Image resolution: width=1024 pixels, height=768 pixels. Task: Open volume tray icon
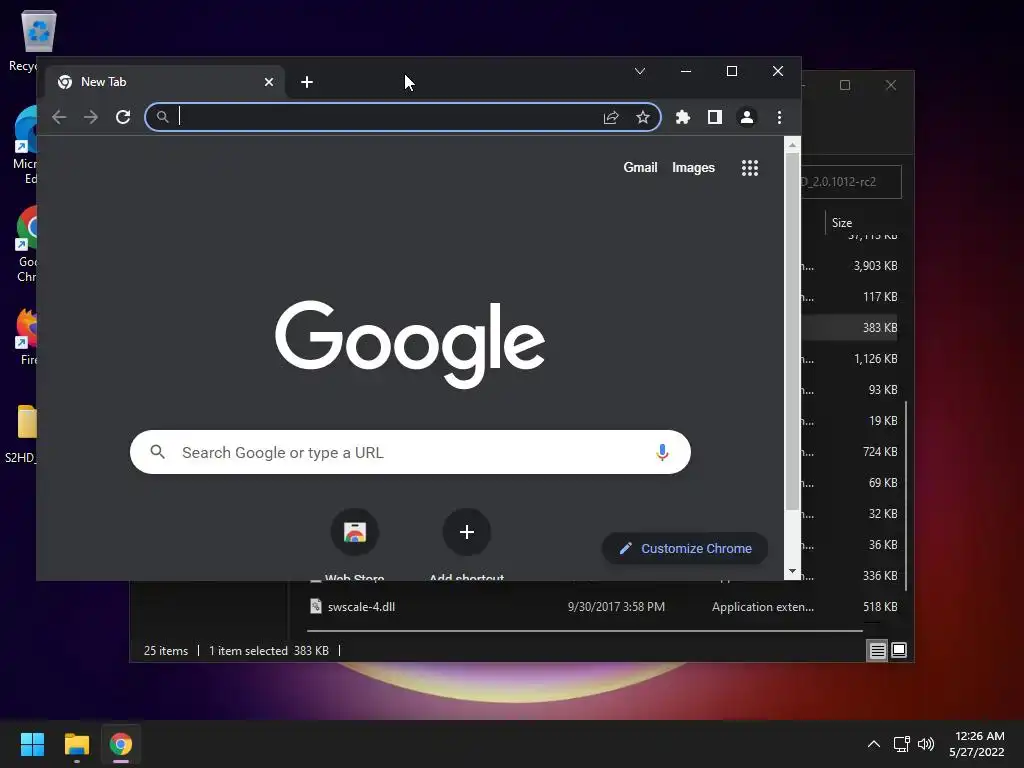pyautogui.click(x=926, y=744)
